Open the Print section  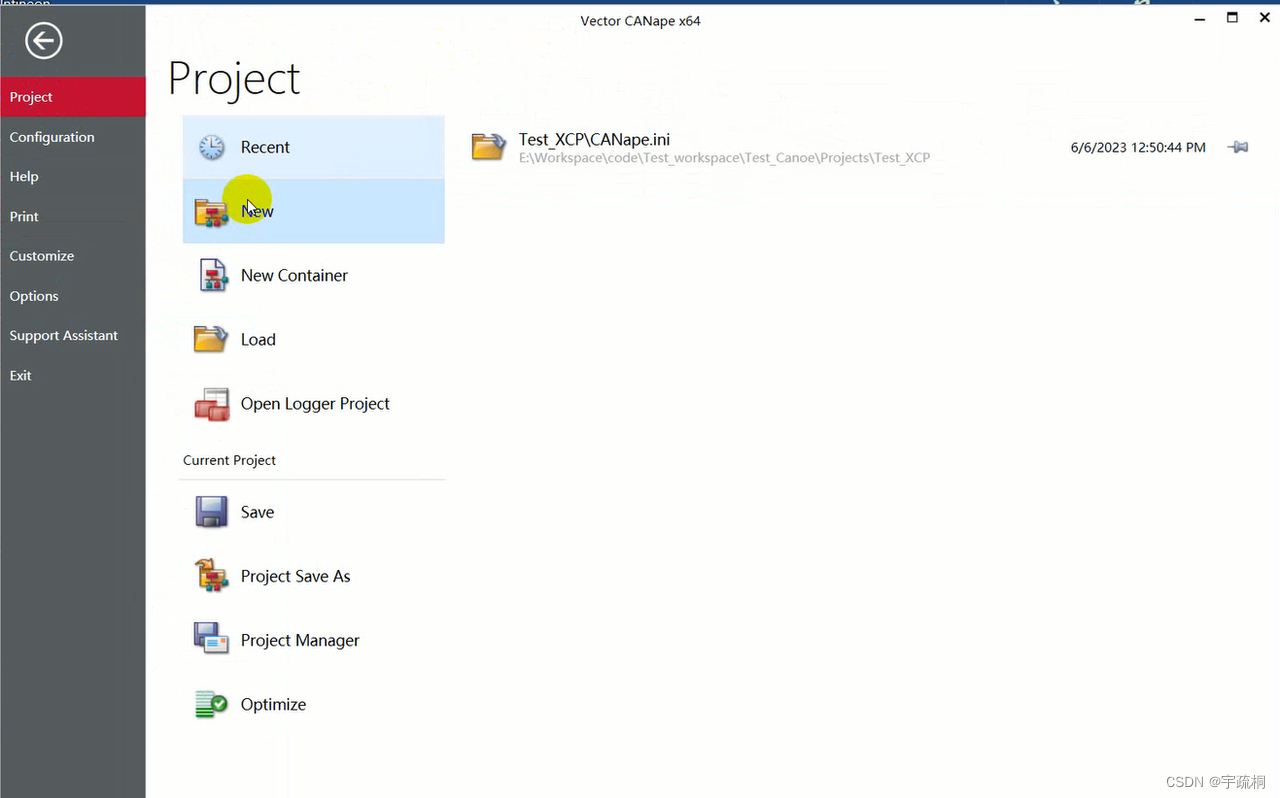(73, 216)
